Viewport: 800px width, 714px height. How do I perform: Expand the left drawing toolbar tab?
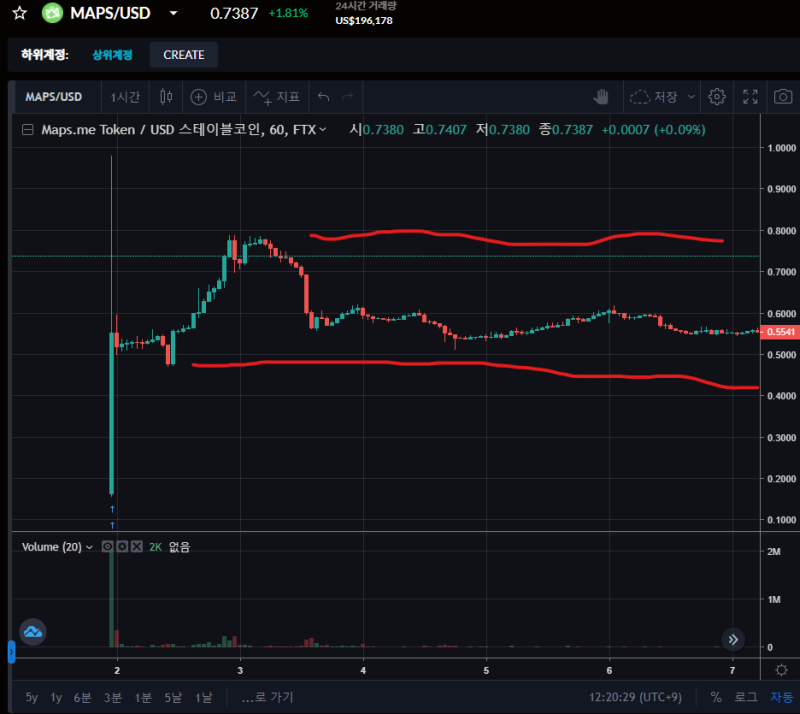coord(11,652)
